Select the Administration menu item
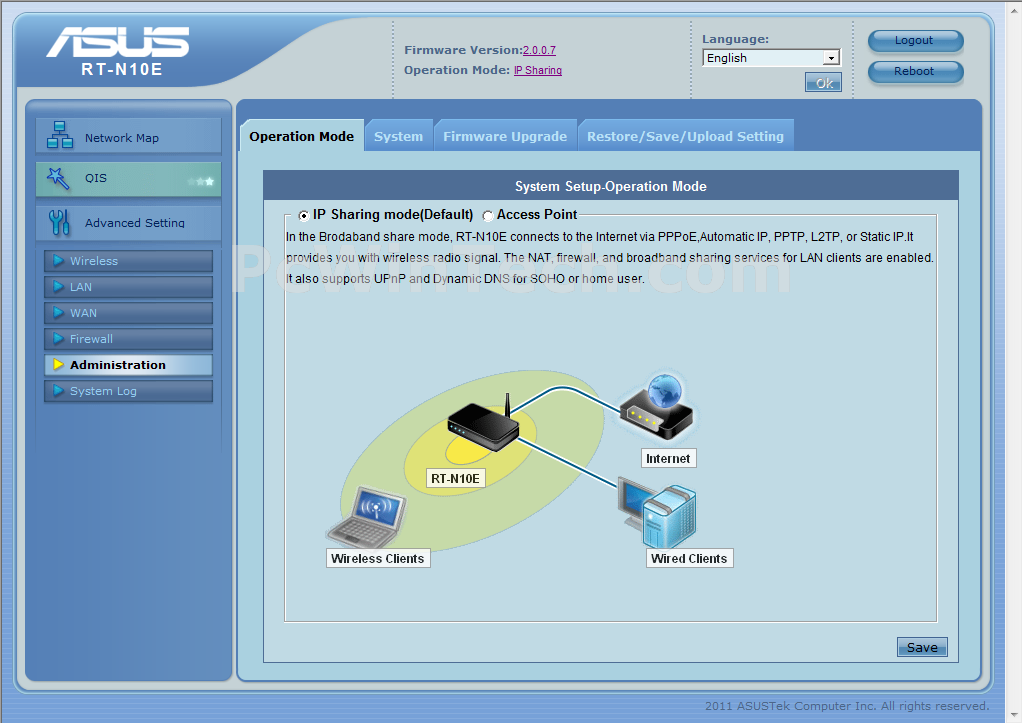 [128, 365]
